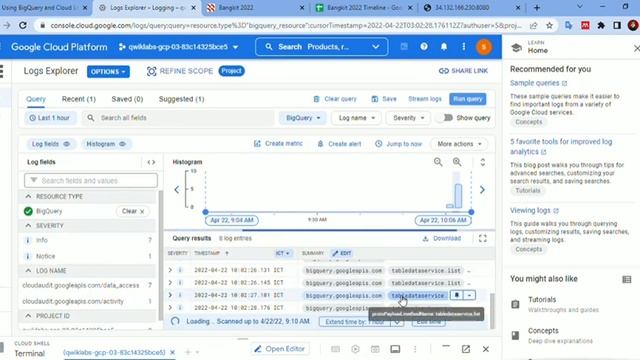640x360 pixels.
Task: Open Cloud Shell icon in top bar
Action: point(404,47)
